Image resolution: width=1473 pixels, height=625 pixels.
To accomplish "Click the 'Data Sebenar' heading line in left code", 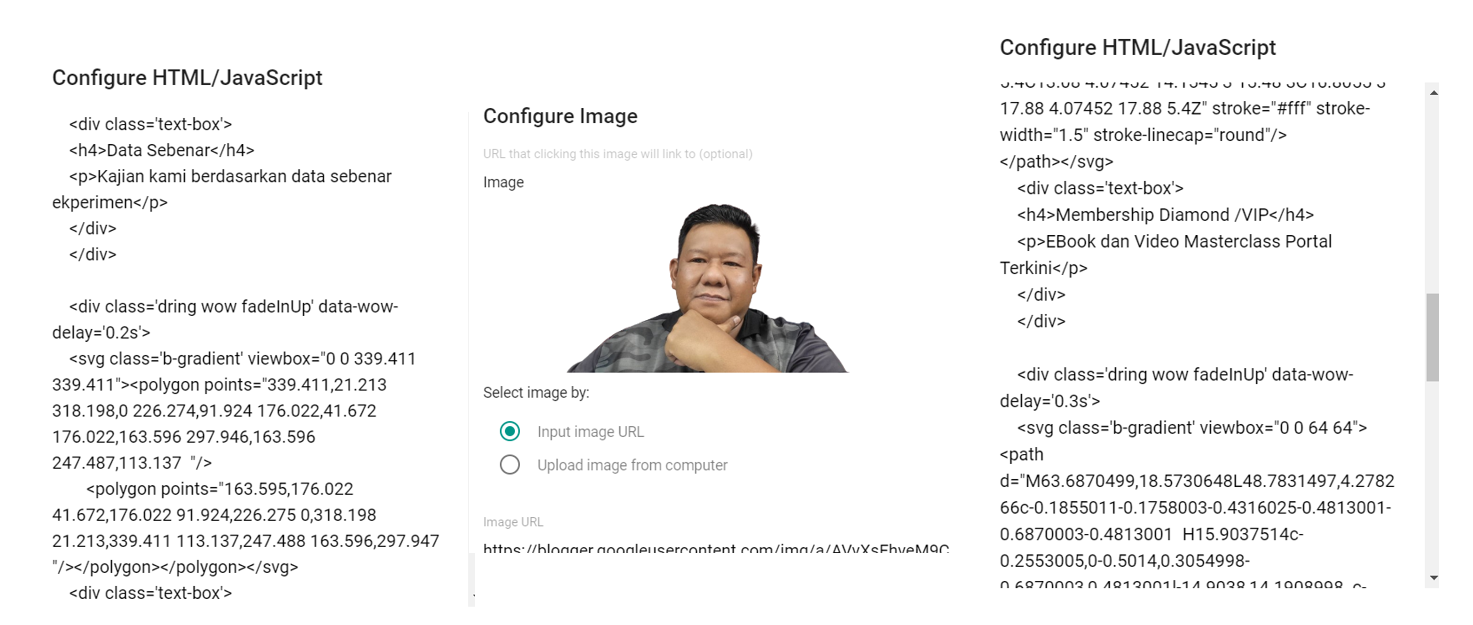I will (x=162, y=150).
